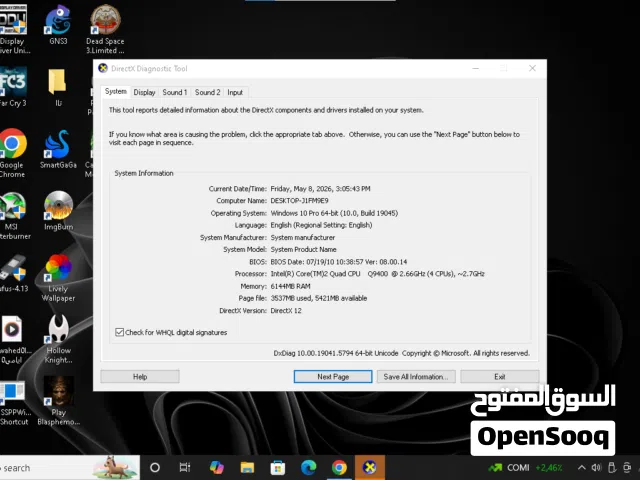Click the Memory value 6144MB RAM

click(291, 286)
